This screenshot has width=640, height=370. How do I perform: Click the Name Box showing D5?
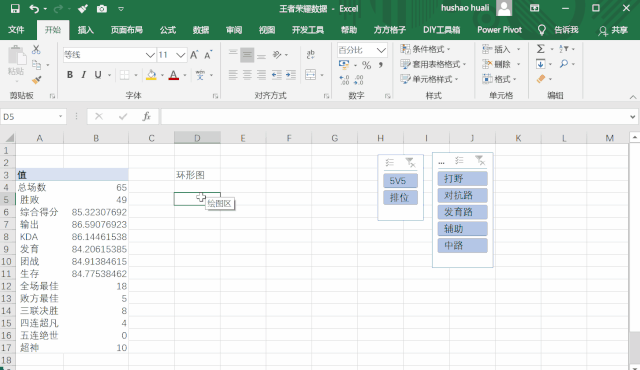coord(33,117)
